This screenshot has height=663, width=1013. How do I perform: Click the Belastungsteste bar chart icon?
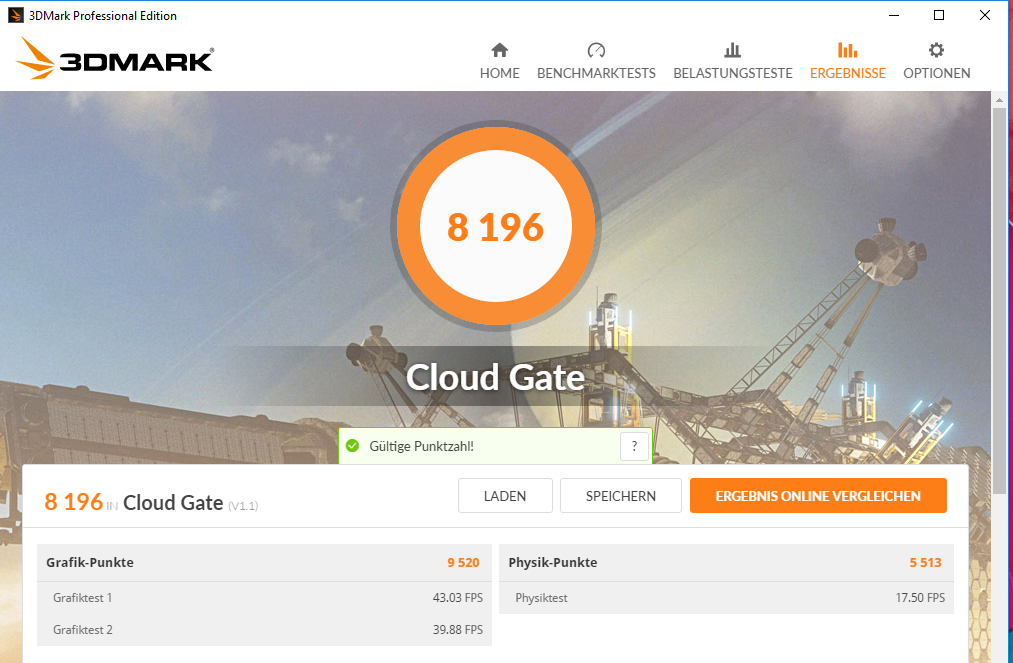point(732,50)
